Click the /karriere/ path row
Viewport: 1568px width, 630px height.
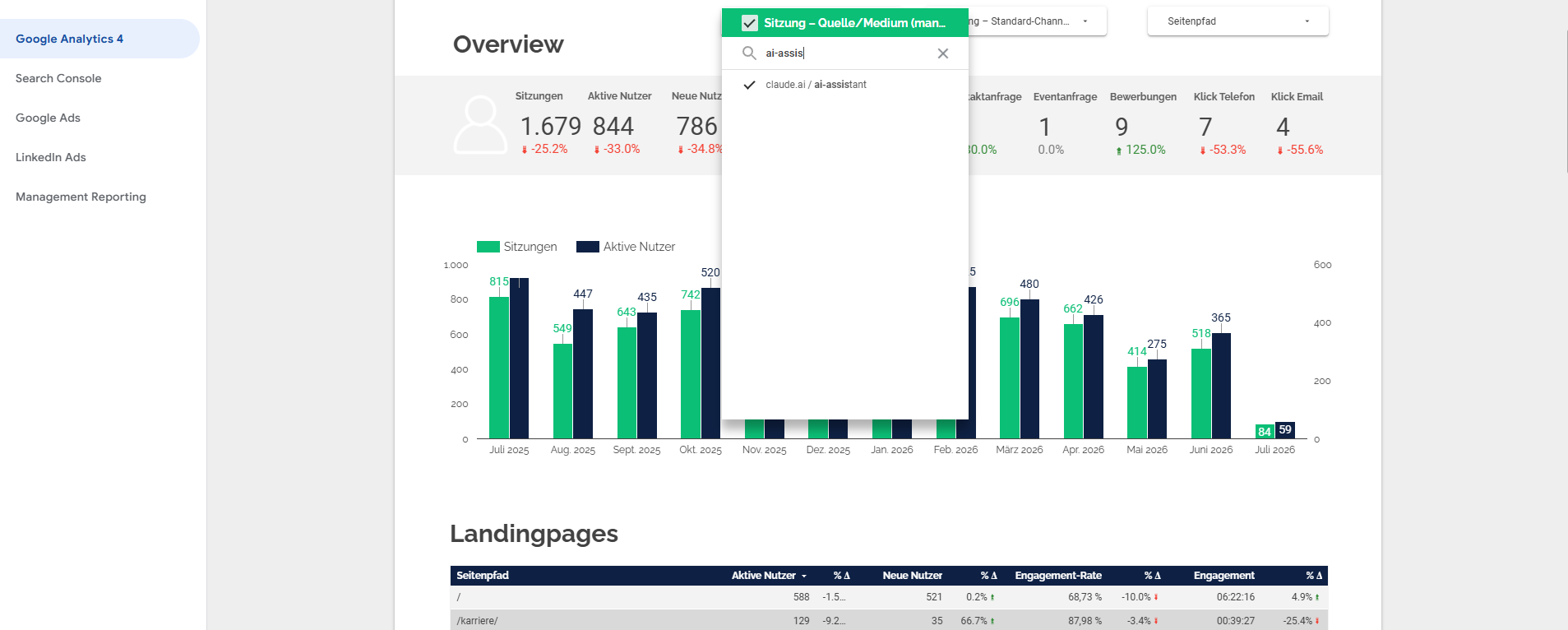889,620
